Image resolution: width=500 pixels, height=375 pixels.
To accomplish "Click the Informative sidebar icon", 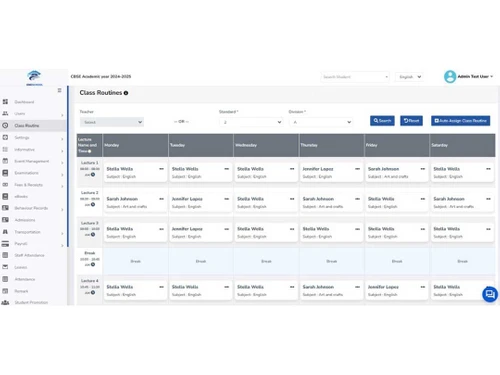I will pyautogui.click(x=5, y=149).
